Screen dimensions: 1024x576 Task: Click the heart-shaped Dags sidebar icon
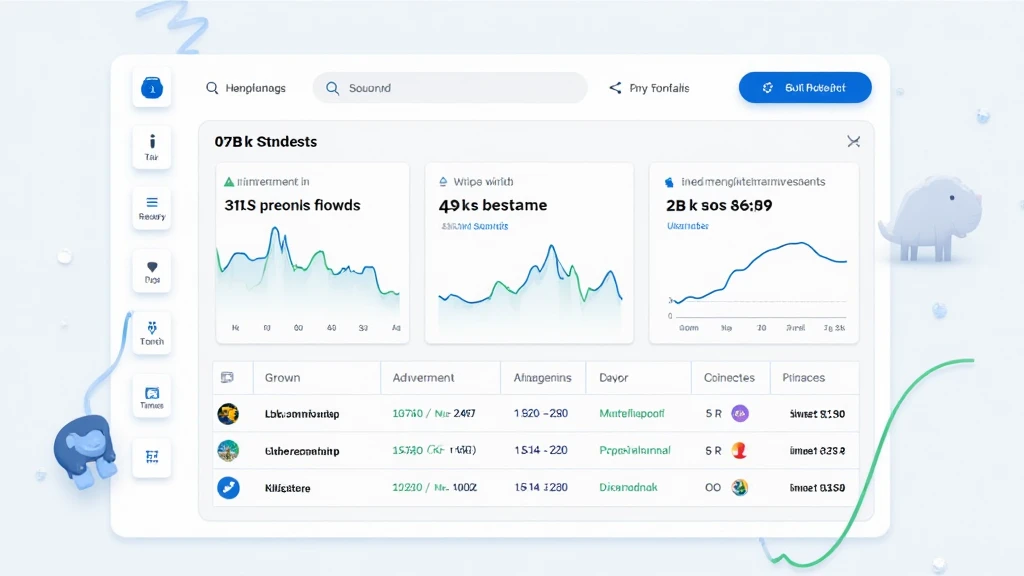(x=152, y=271)
